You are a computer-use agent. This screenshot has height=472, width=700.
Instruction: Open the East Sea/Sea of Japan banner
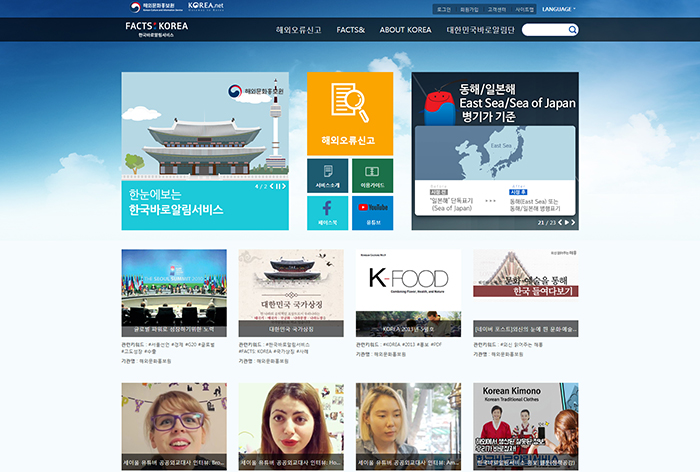(x=495, y=151)
